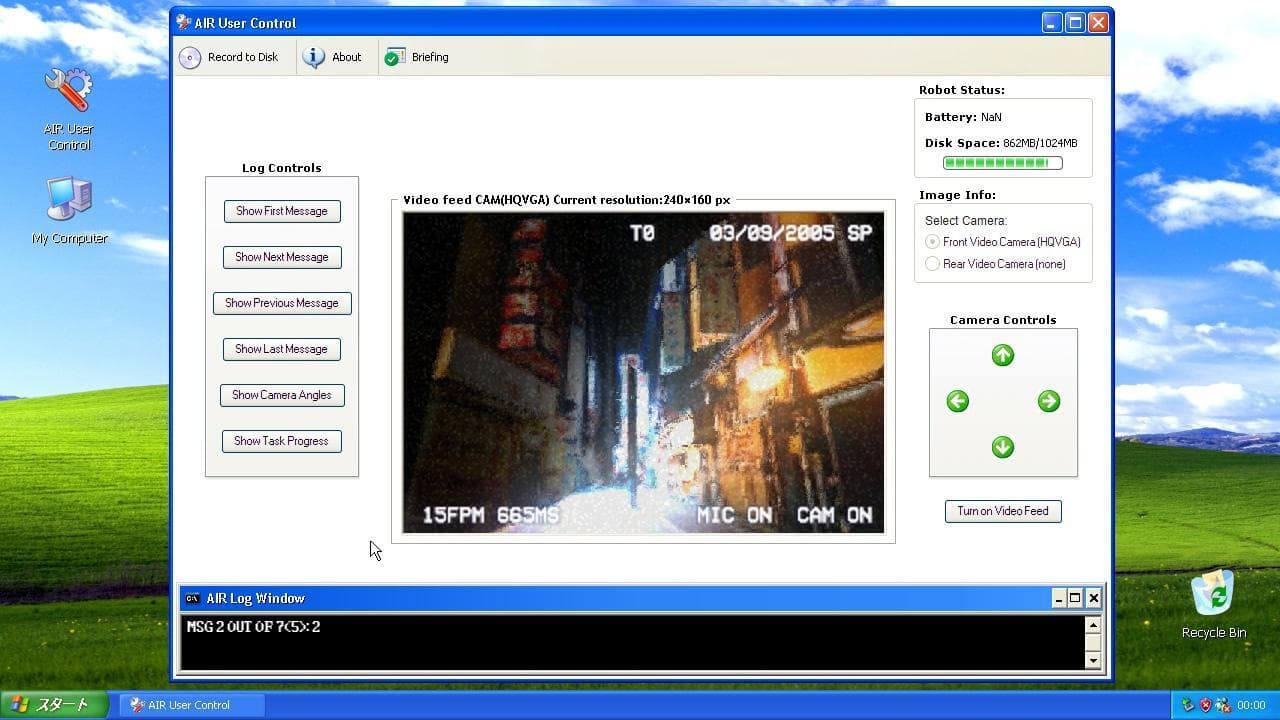Select Rear Video Camera (none) radio button
Screen dimensions: 1280x720
pos(932,264)
